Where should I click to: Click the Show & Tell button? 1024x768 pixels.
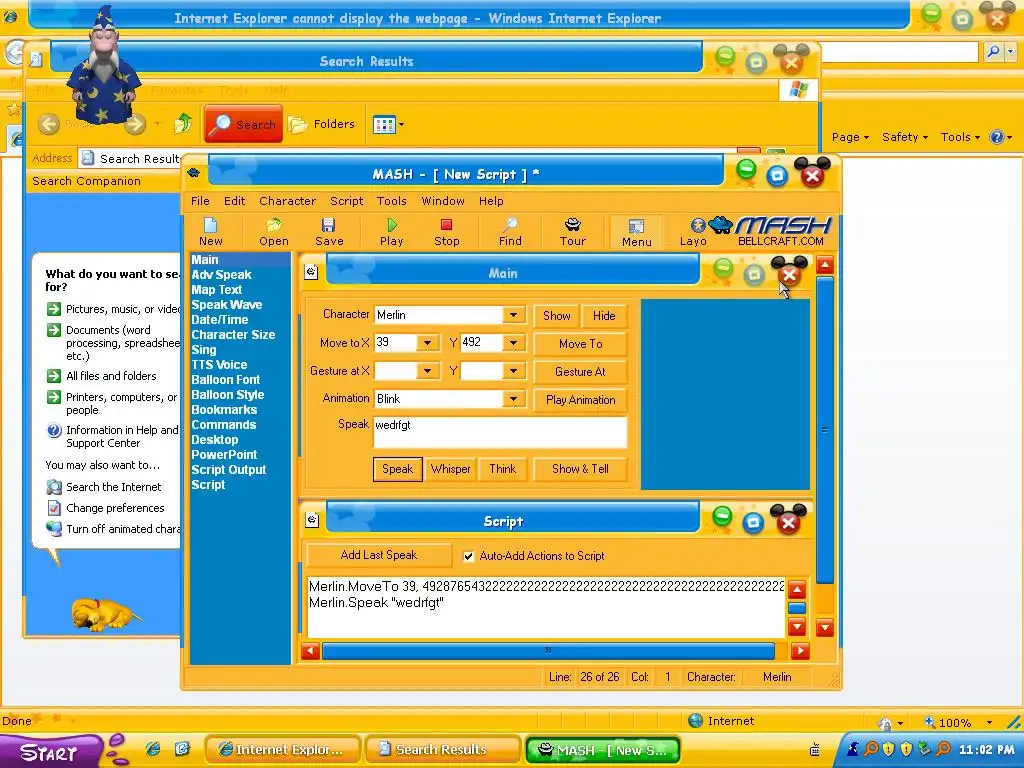click(x=581, y=469)
